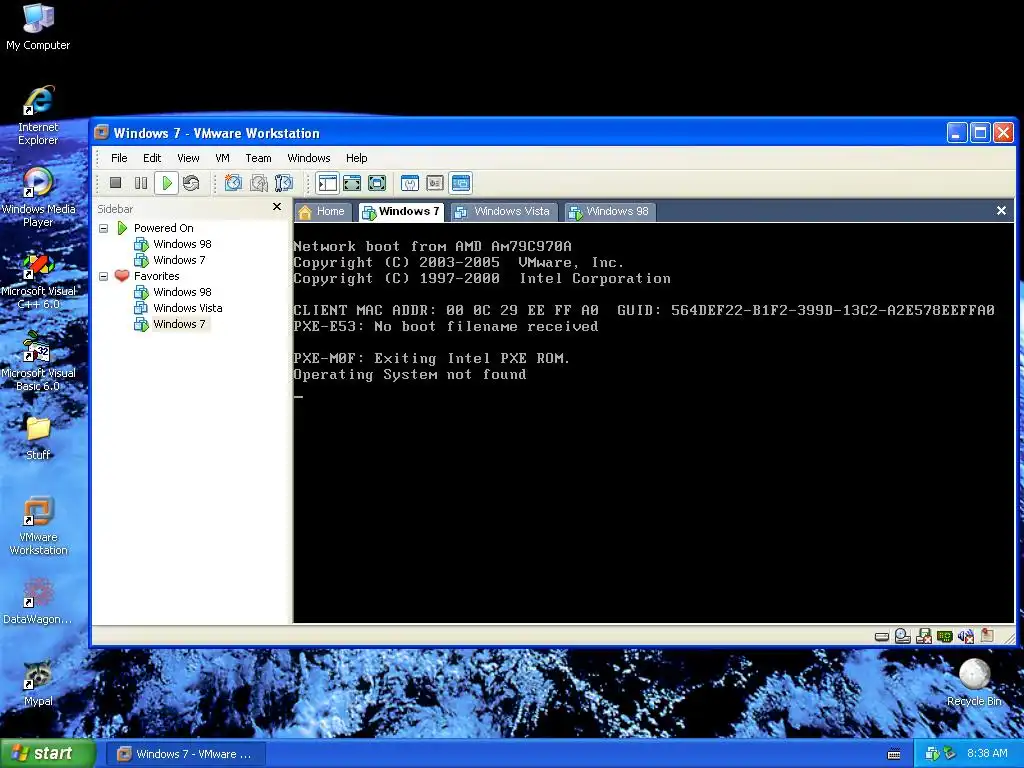Click the disconnected floppy status bar icon
Image resolution: width=1024 pixels, height=768 pixels.
pyautogui.click(x=923, y=636)
